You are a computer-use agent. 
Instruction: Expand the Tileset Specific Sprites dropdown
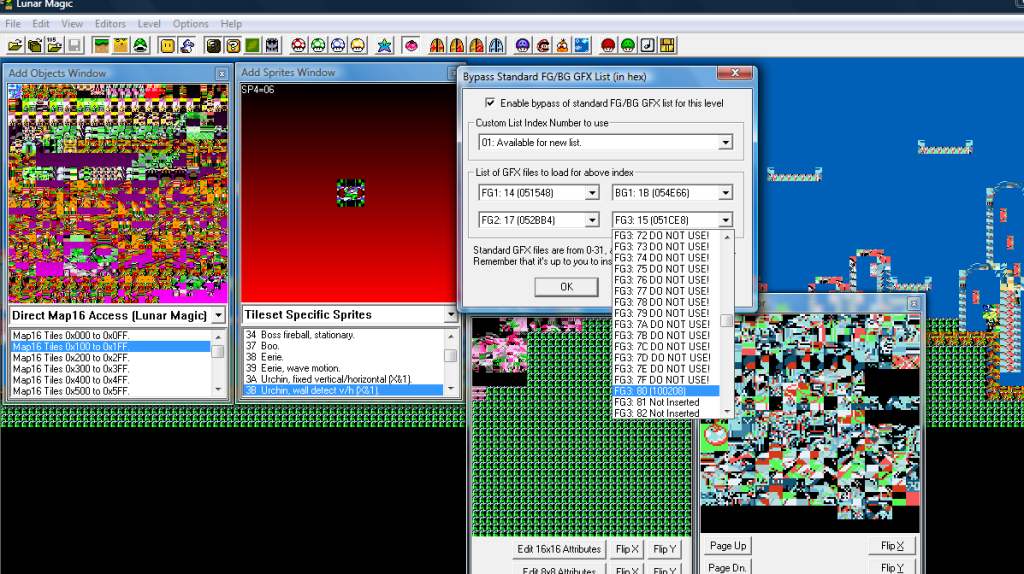[450, 315]
